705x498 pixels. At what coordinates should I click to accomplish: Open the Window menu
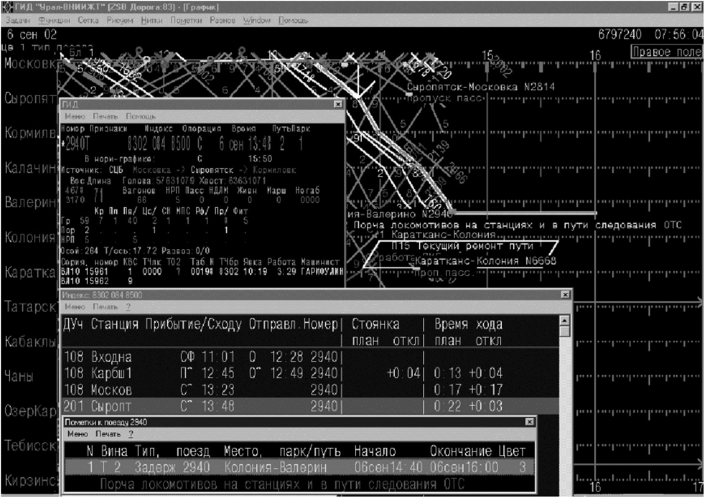(257, 20)
